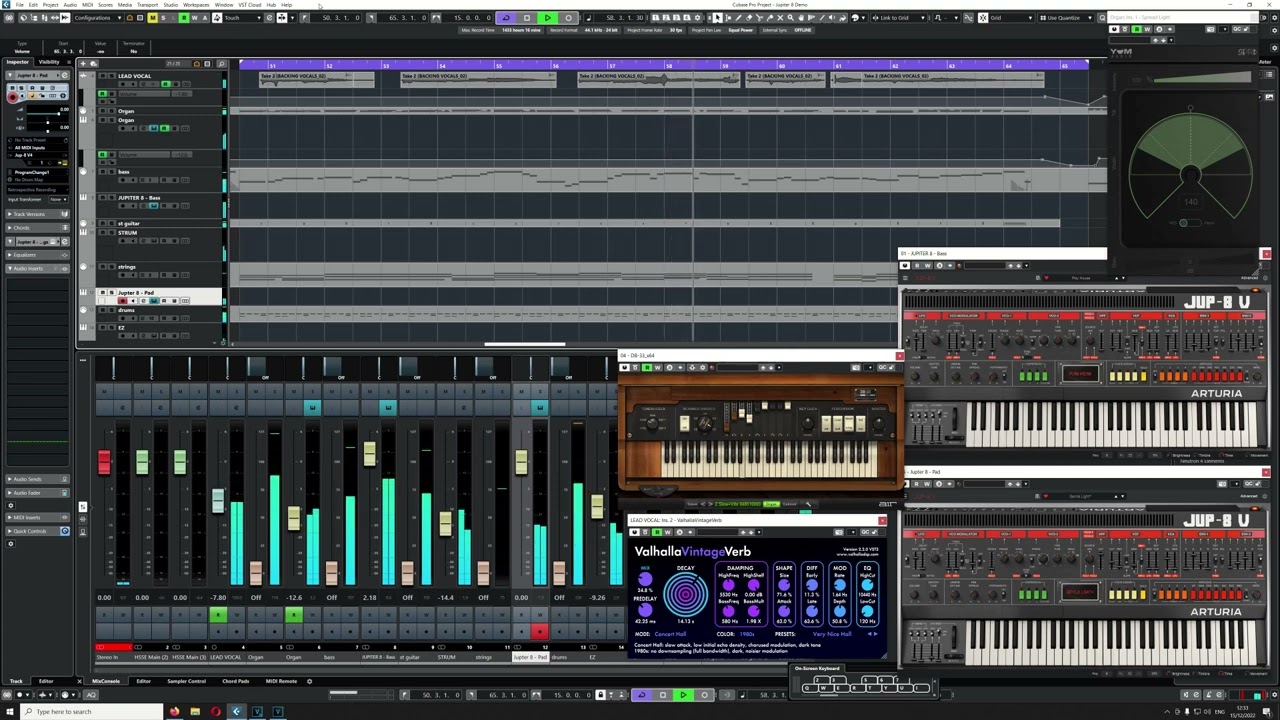
Task: Open the VST Cloud menu
Action: (x=249, y=5)
